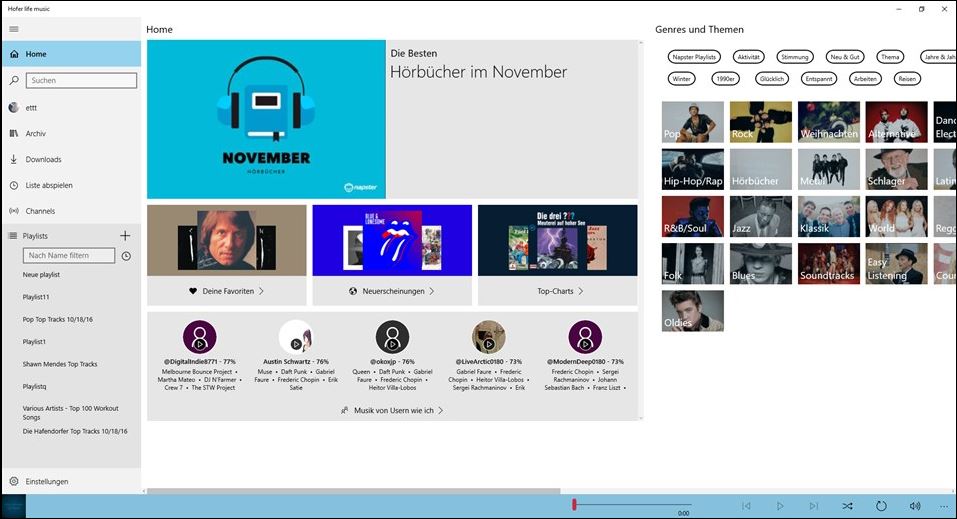Open the R&B/Soul genre tile

pyautogui.click(x=693, y=216)
